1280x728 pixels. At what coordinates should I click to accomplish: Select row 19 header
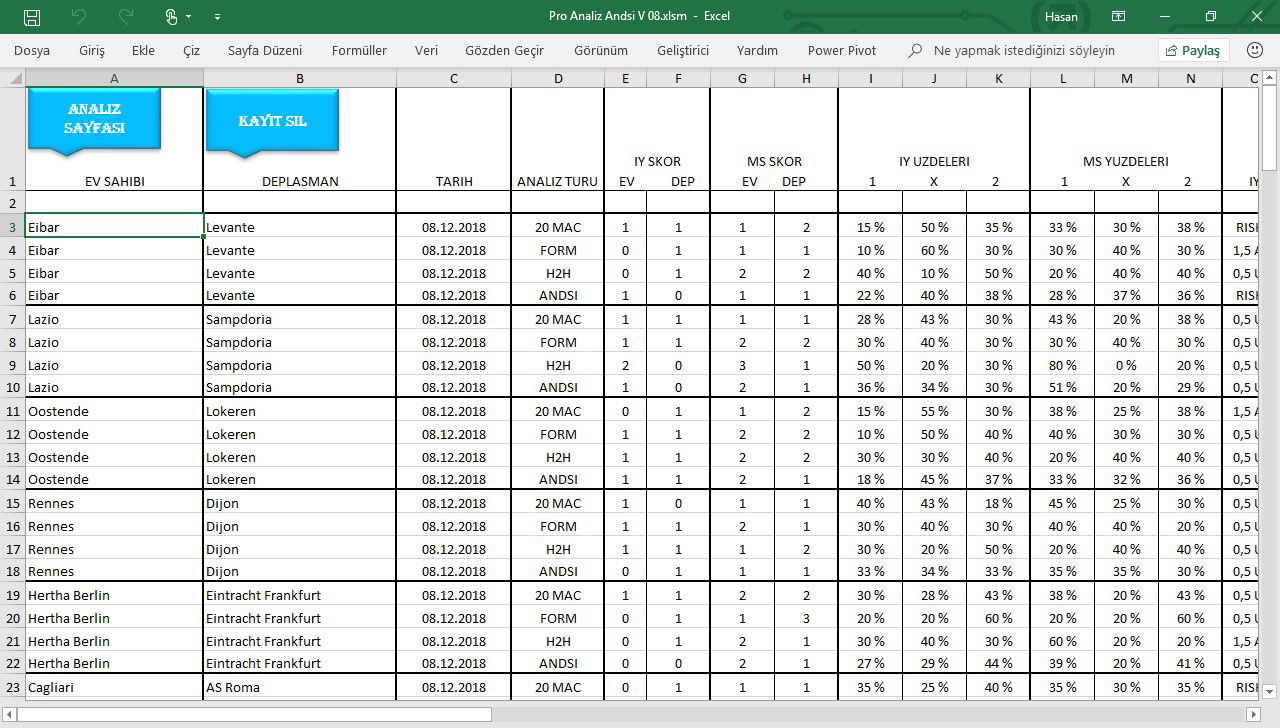(x=12, y=595)
